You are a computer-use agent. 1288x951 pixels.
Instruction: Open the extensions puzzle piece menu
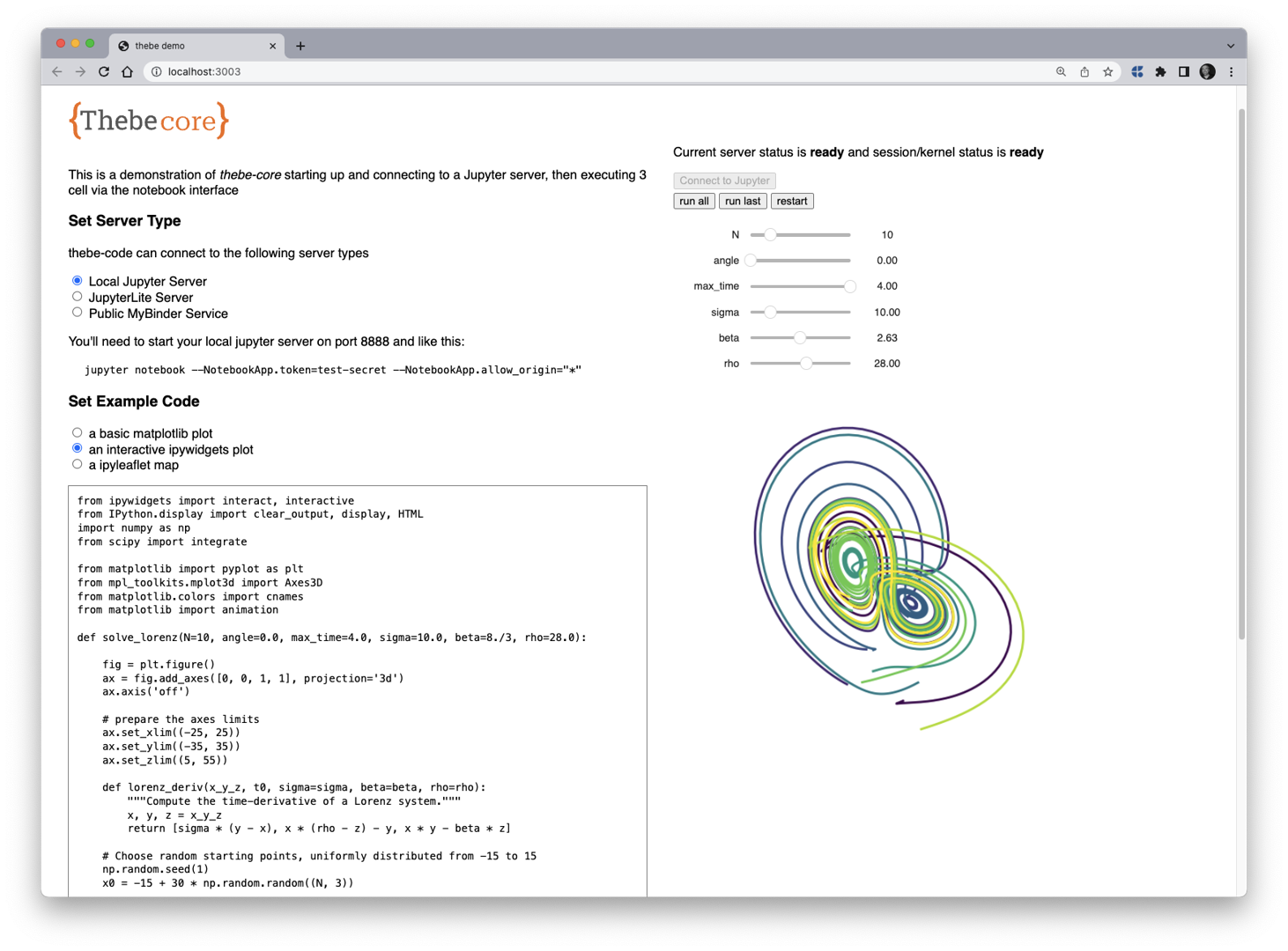coord(1161,72)
